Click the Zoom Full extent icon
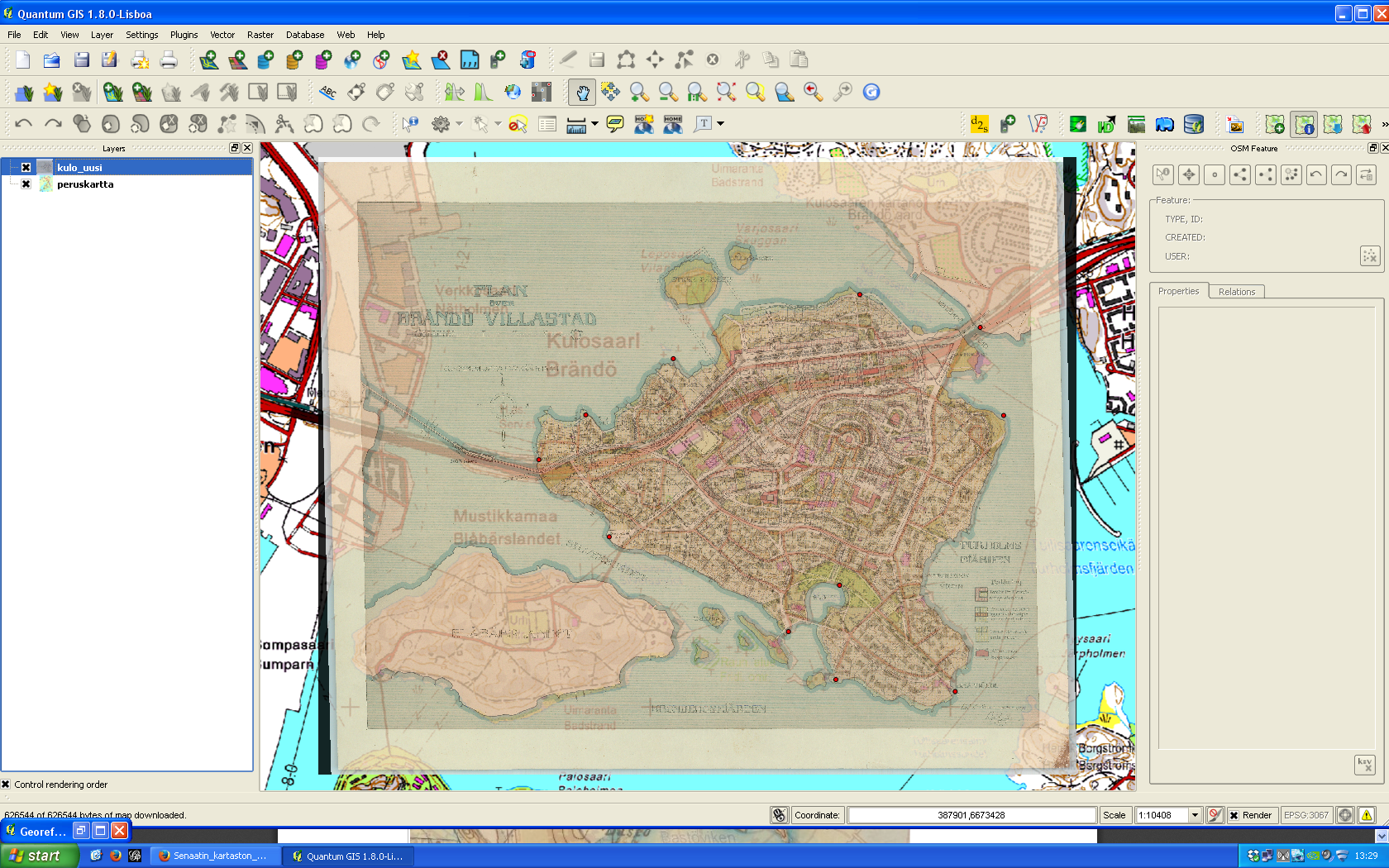This screenshot has width=1389, height=868. pos(726,93)
